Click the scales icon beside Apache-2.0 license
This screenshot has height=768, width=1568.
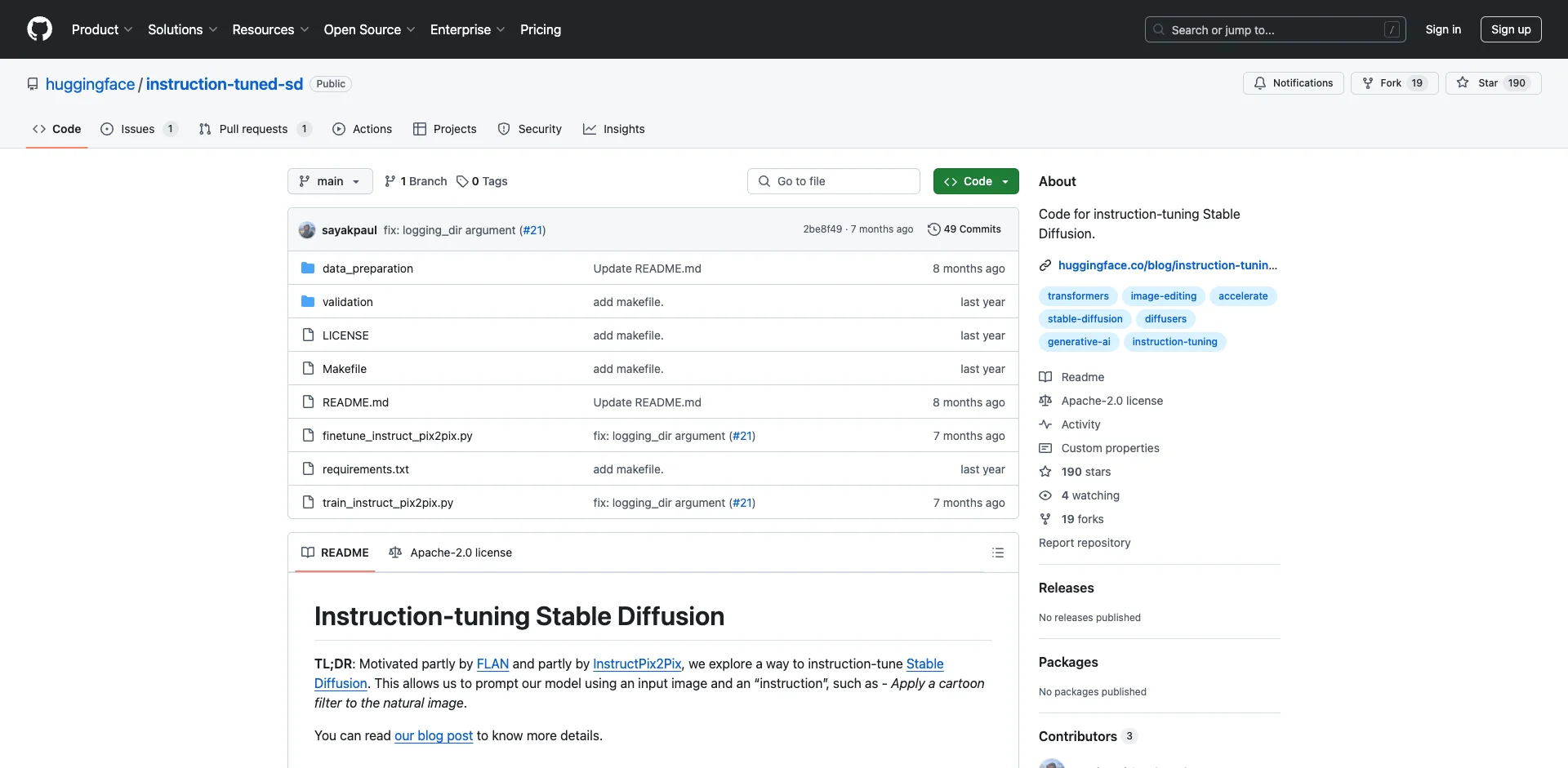[1045, 401]
